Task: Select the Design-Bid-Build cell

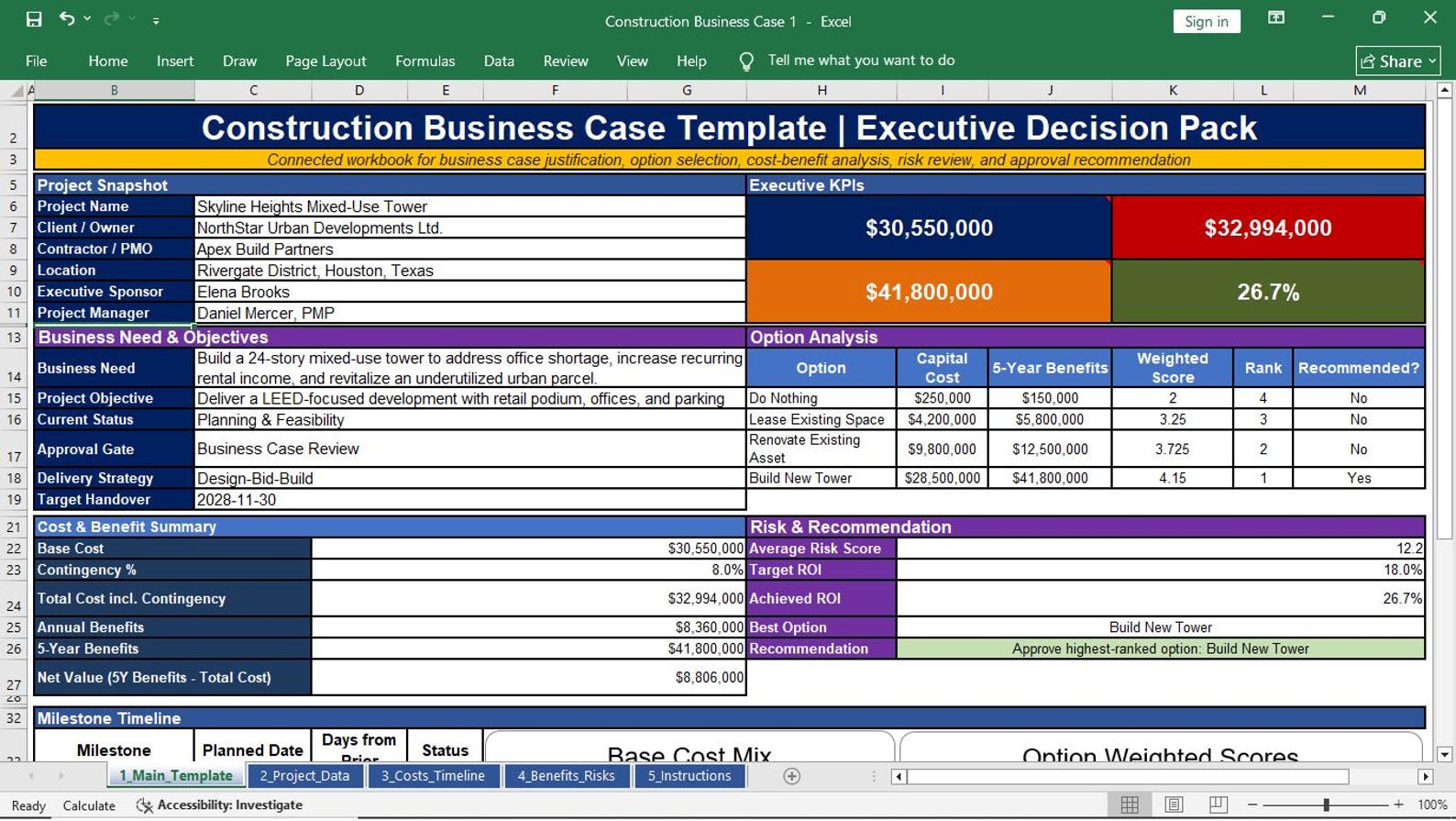Action: [469, 478]
